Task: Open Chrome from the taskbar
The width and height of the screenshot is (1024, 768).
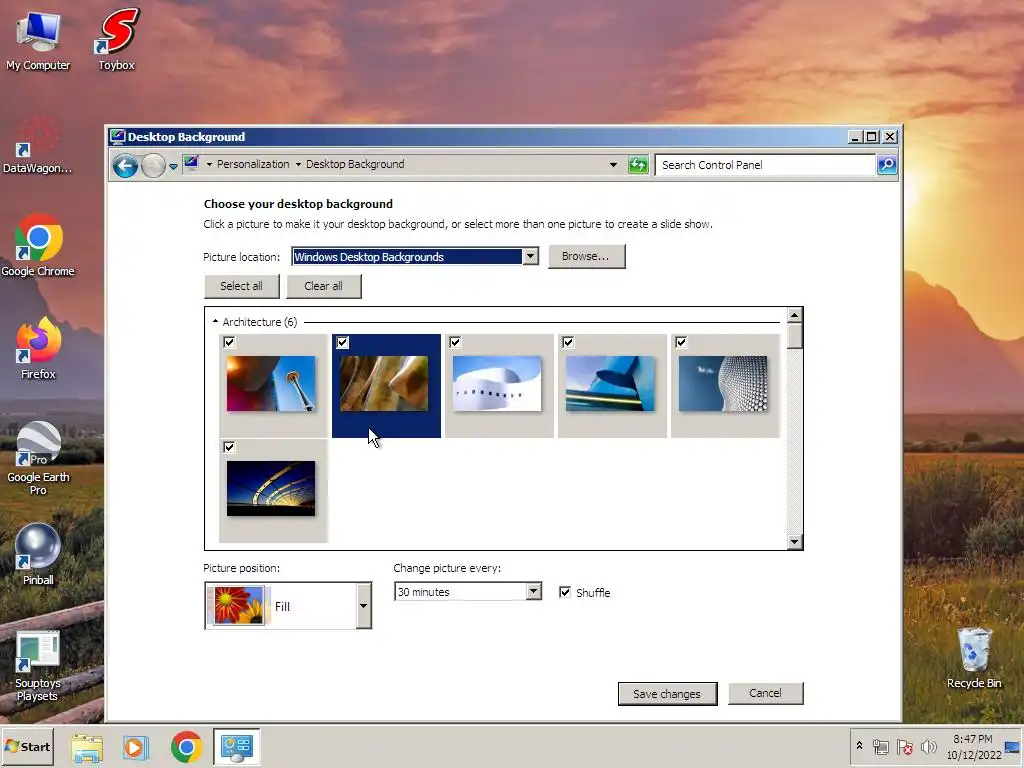Action: [x=187, y=747]
